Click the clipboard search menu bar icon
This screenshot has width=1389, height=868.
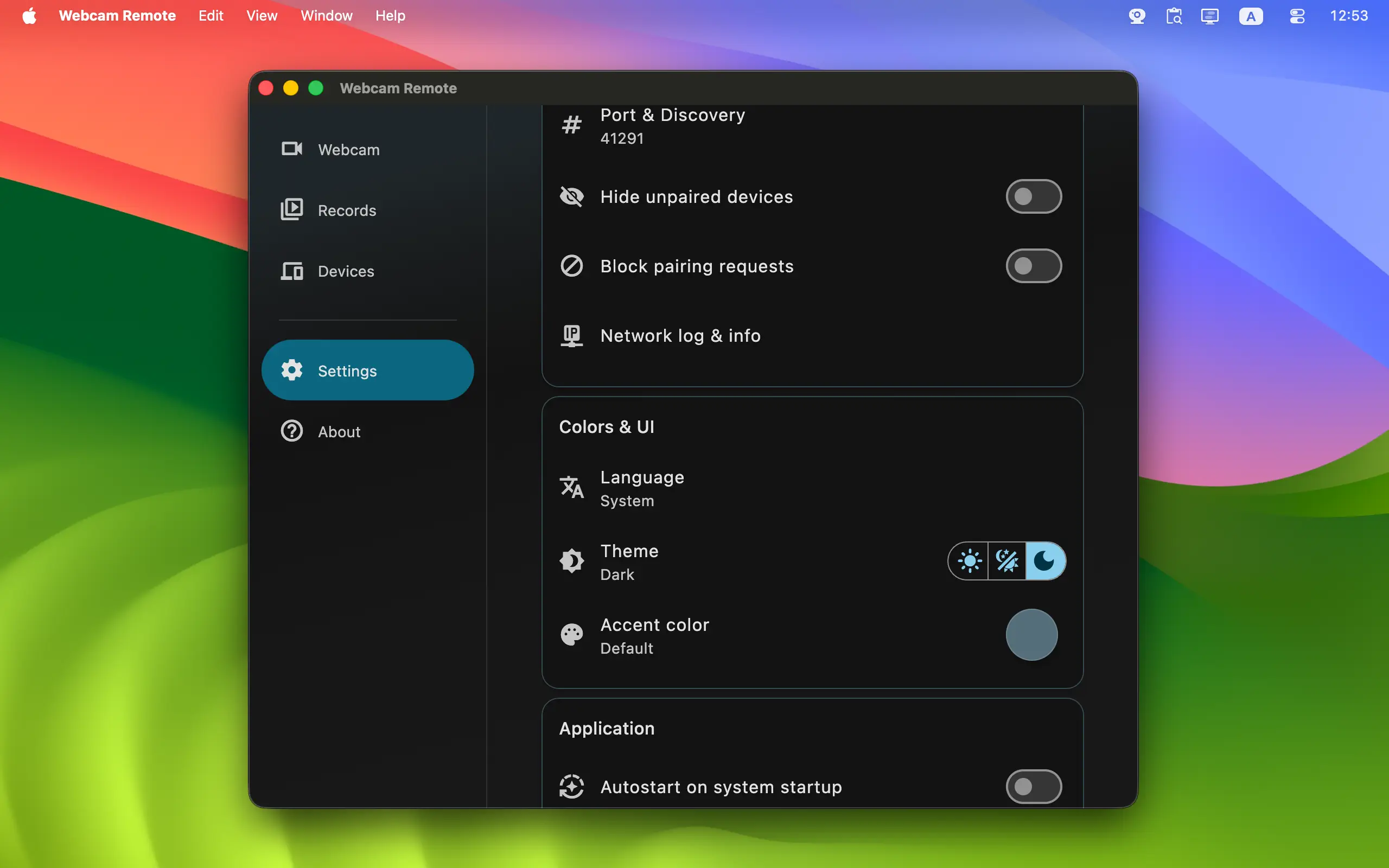(x=1174, y=16)
